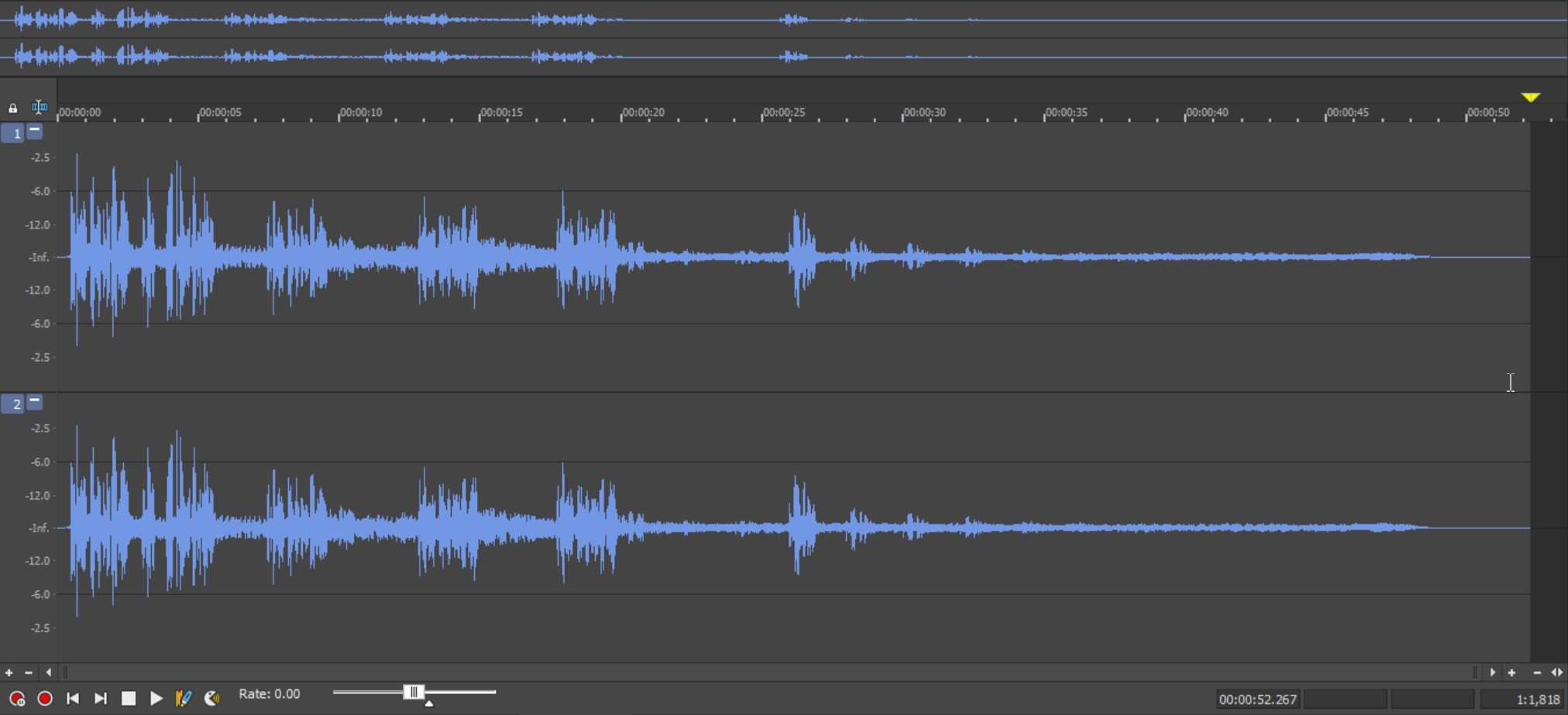The height and width of the screenshot is (715, 1568).
Task: Click the 00:00:10 mark on the time ruler
Action: [361, 112]
